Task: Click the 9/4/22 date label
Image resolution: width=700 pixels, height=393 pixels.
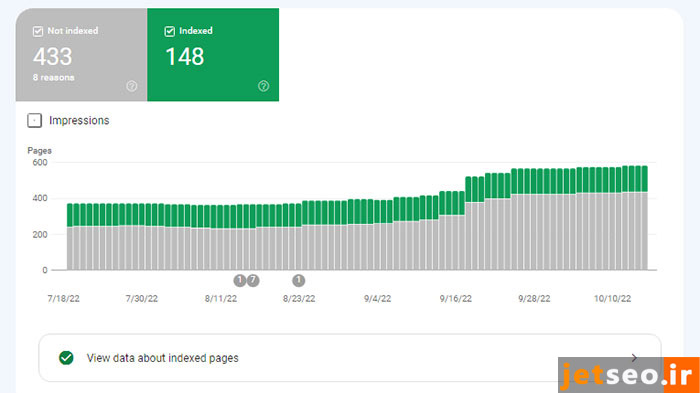Action: pyautogui.click(x=377, y=299)
